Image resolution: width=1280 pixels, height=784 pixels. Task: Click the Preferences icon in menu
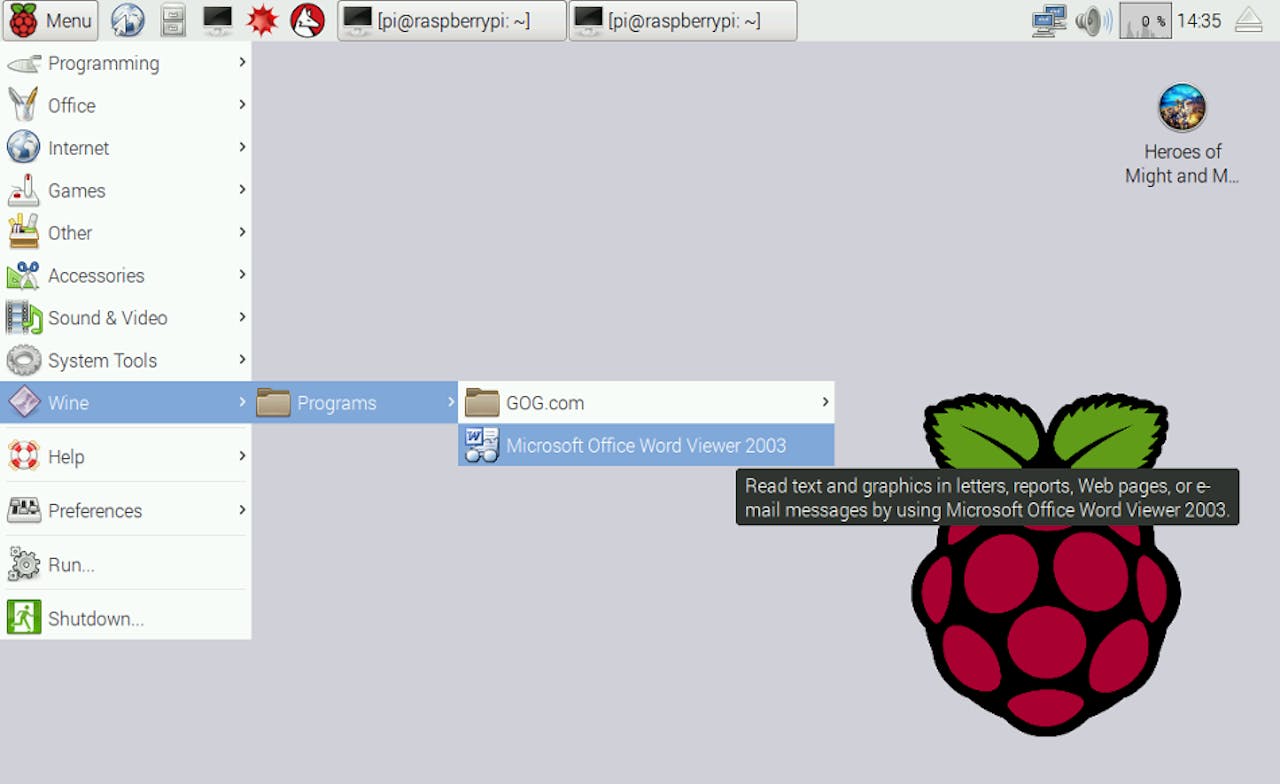[24, 511]
